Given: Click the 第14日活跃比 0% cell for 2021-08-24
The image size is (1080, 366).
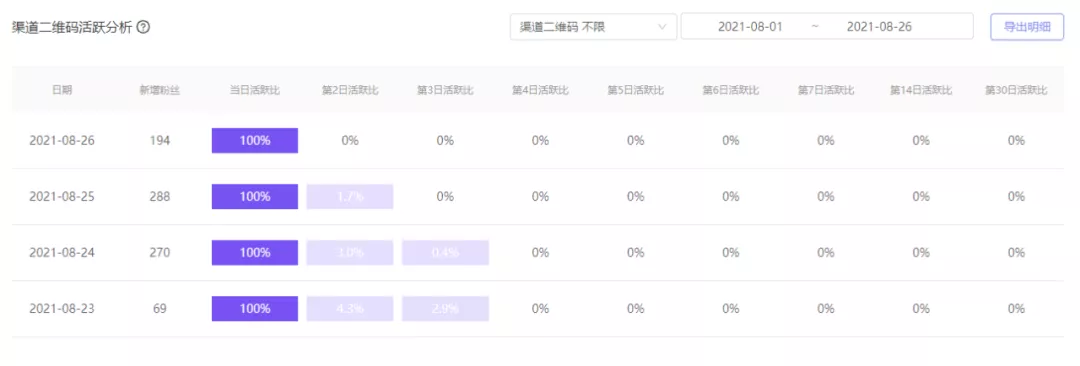Looking at the screenshot, I should click(x=921, y=253).
